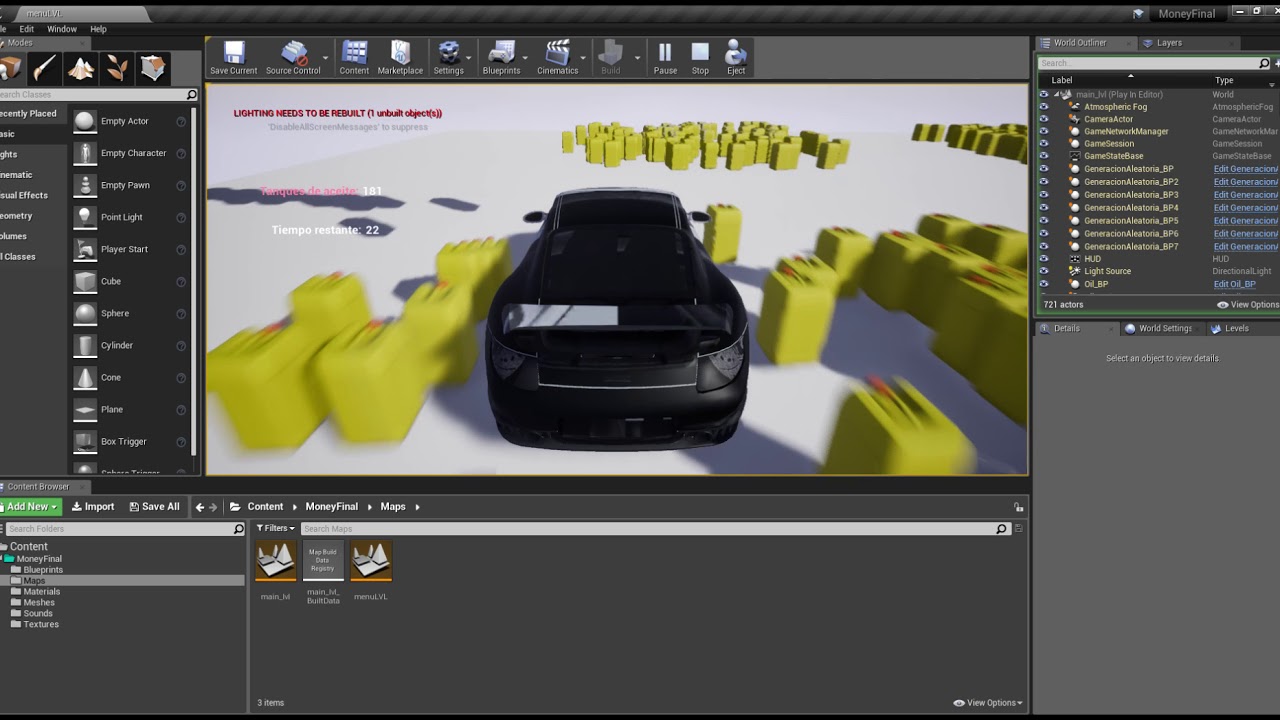This screenshot has width=1280, height=720.
Task: Toggle visibility of Oil_BP
Action: (x=1044, y=284)
